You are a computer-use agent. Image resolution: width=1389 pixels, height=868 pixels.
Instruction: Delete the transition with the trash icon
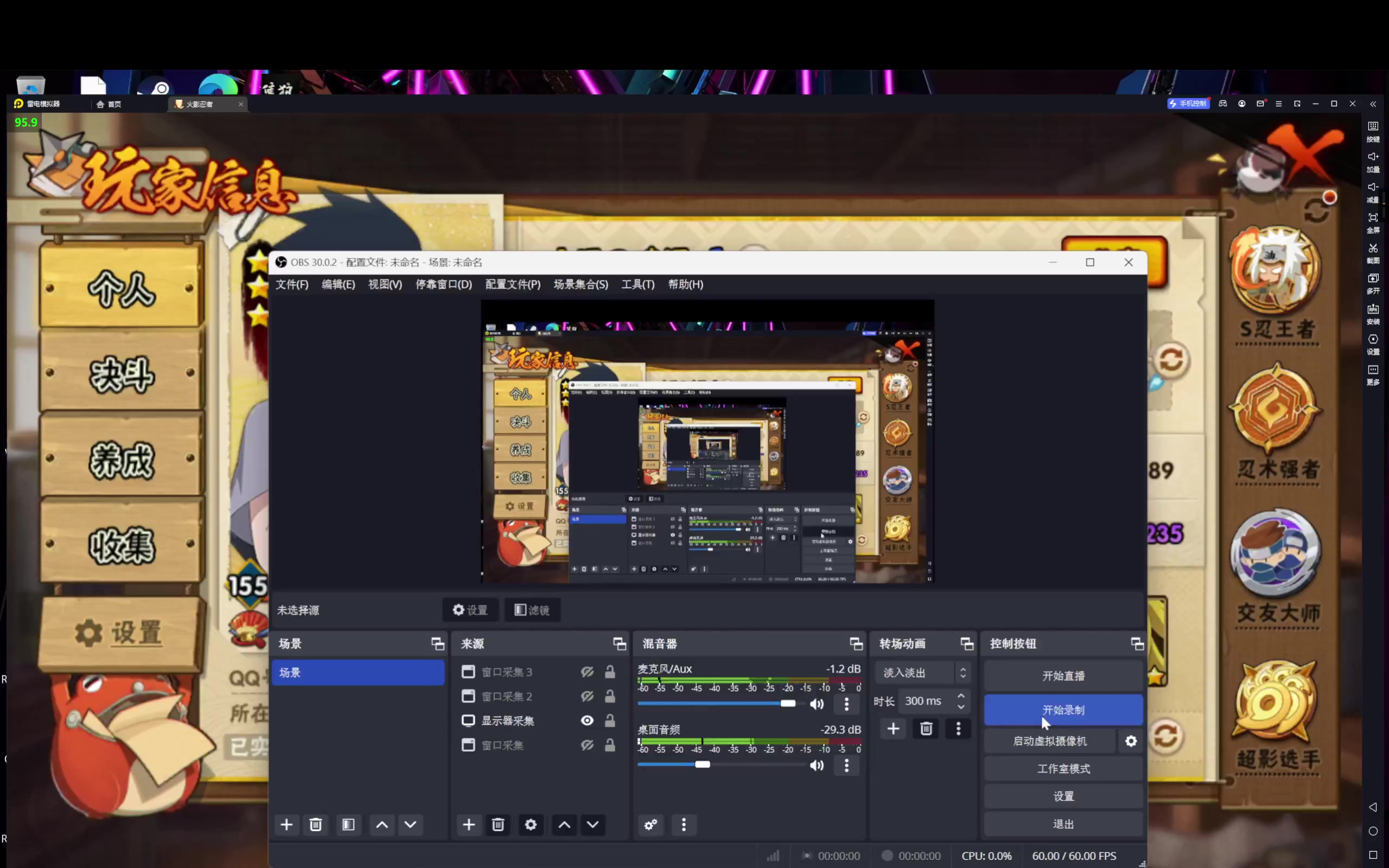(x=926, y=729)
